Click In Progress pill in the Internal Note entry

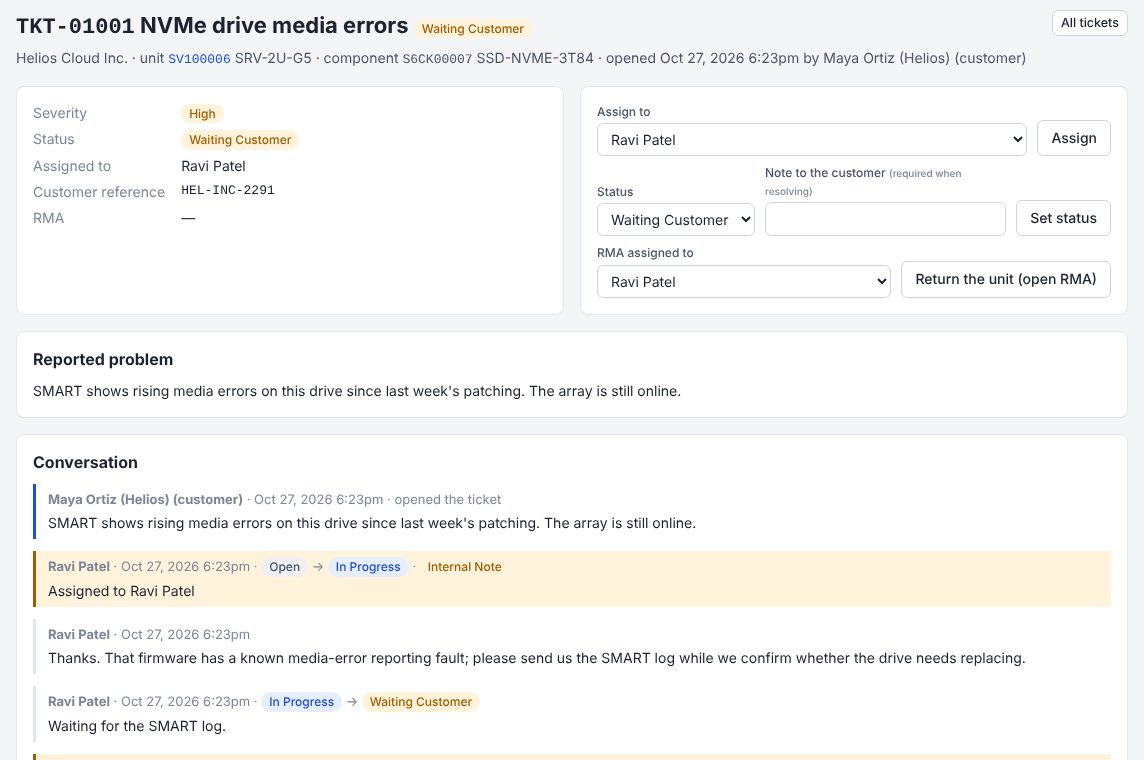coord(368,567)
